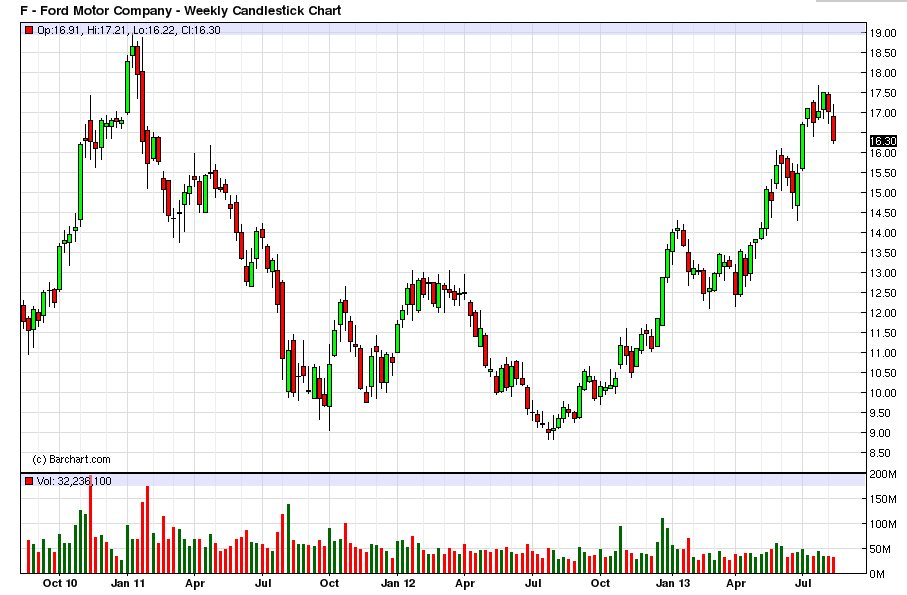The image size is (907, 595).
Task: Click the 12.00 price axis label
Action: (883, 313)
